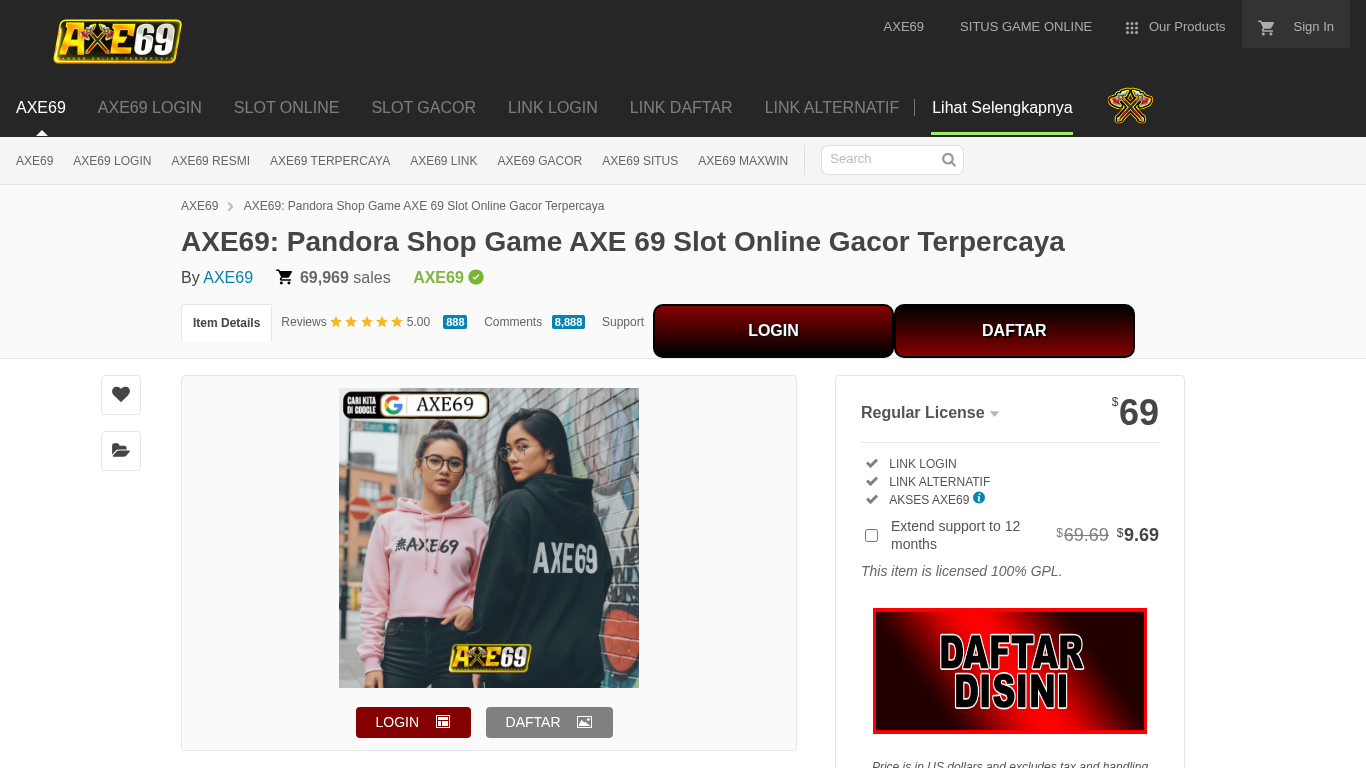Click the breadcrumb page title text

coord(424,206)
